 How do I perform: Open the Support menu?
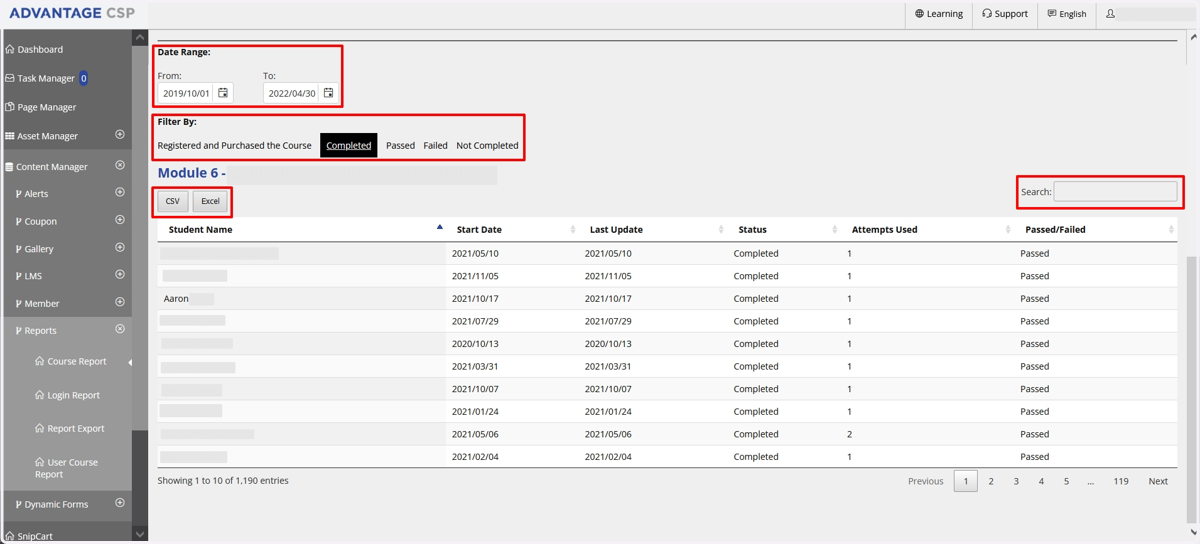1005,14
